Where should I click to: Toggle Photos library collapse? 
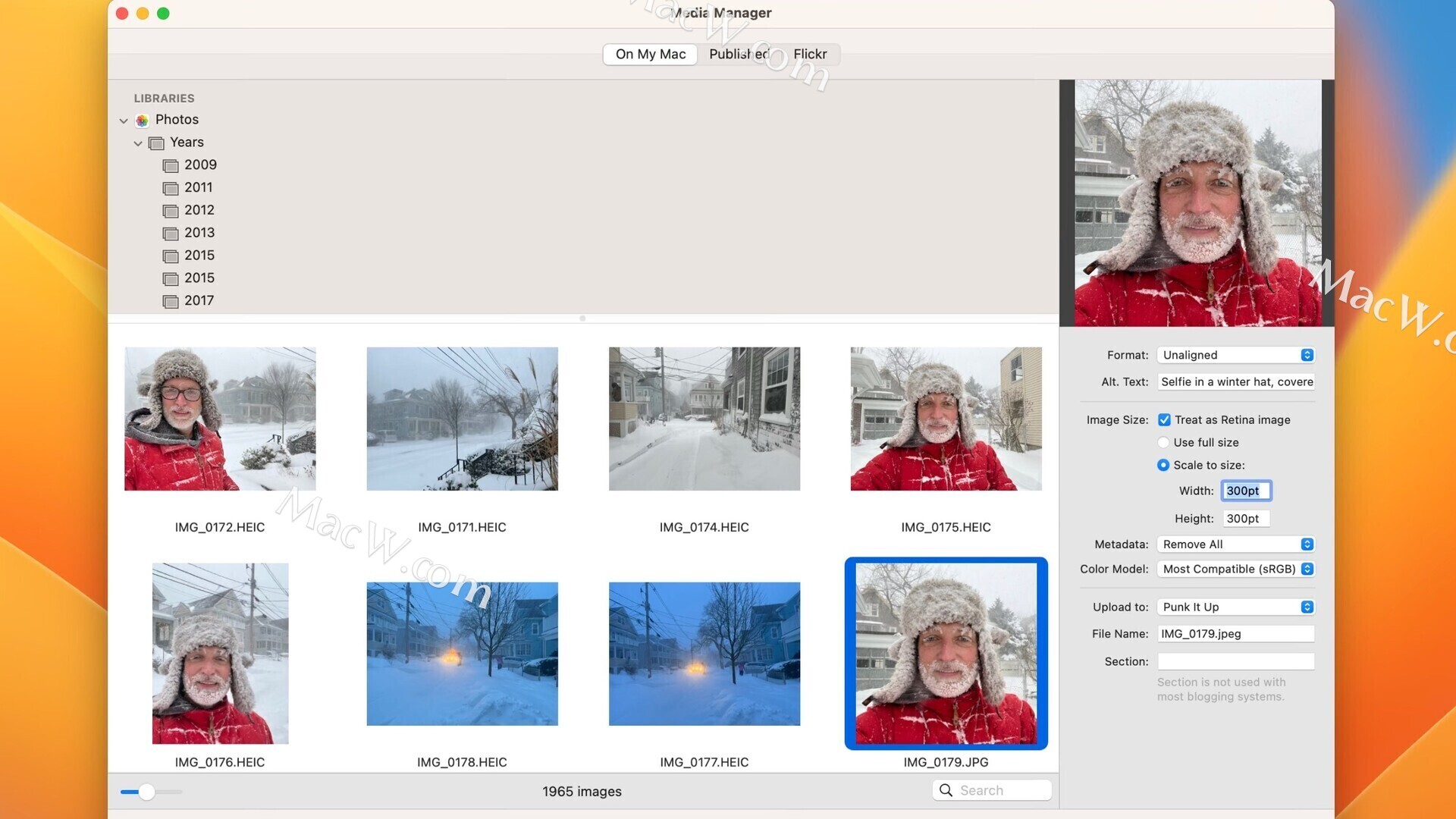coord(122,119)
